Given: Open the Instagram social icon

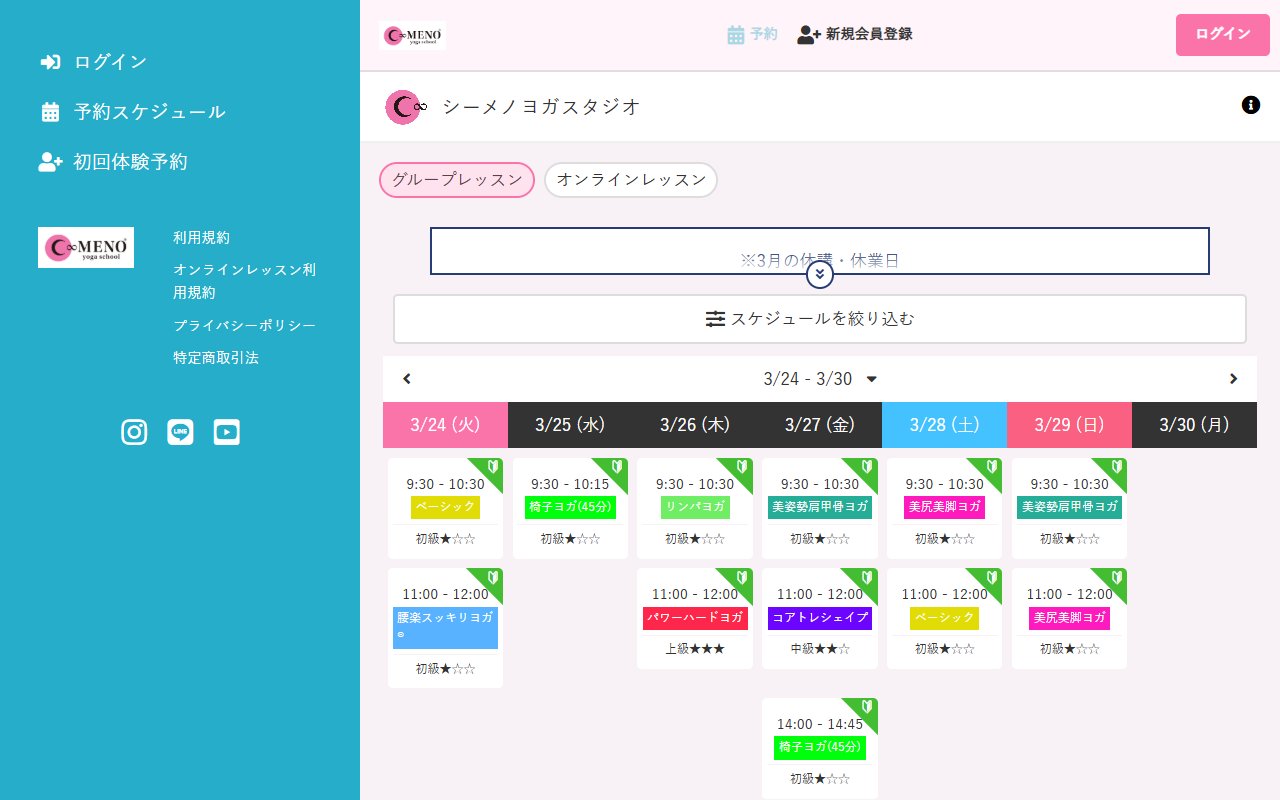Looking at the screenshot, I should [134, 431].
